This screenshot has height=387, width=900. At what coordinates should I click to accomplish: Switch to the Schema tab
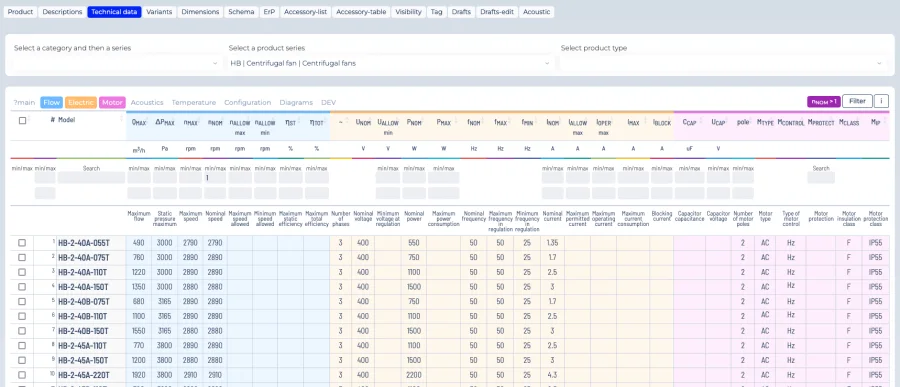(241, 11)
